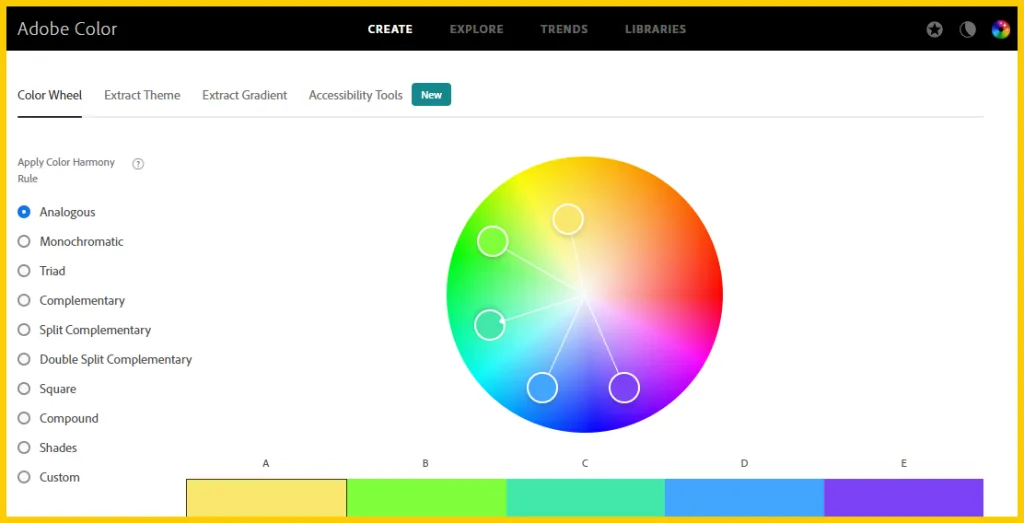Go to the CREATE menu
This screenshot has width=1024, height=523.
click(x=390, y=29)
